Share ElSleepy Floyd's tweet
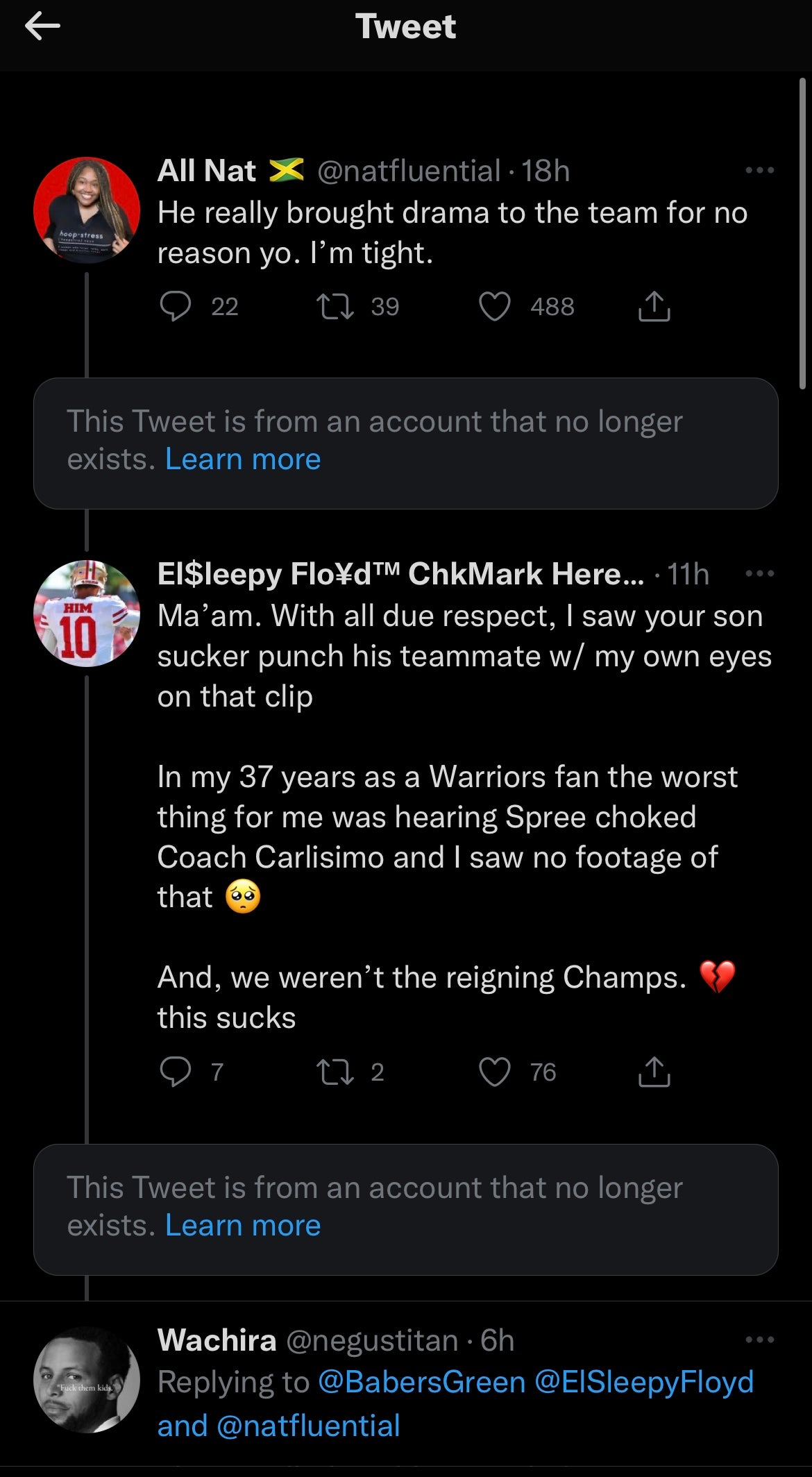Screen dimensions: 812x1477 pos(654,1072)
